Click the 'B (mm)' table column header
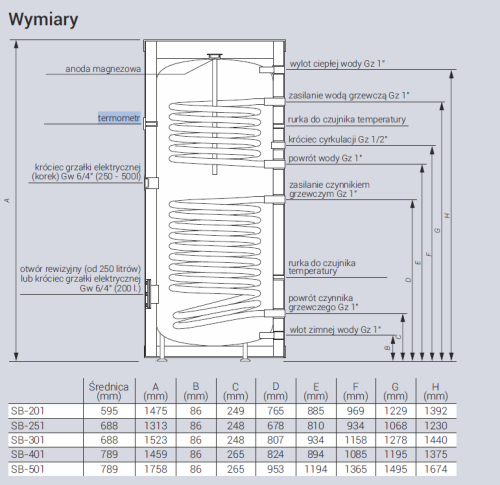Image resolution: width=500 pixels, height=485 pixels. point(196,391)
